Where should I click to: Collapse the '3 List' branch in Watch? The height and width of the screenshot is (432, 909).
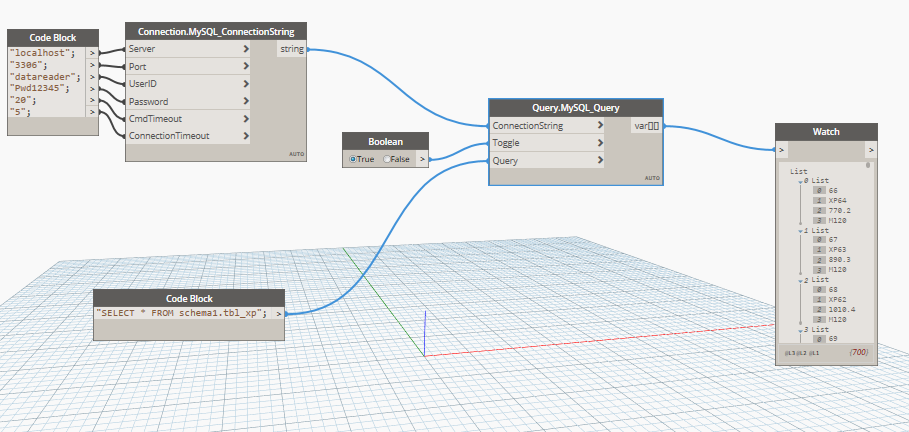point(801,329)
